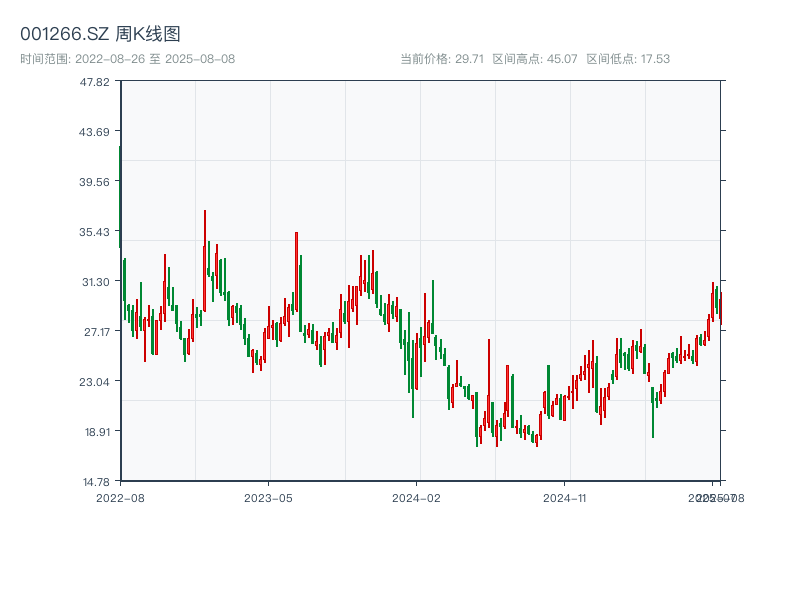Click the y-axis label 14.78
This screenshot has height=600, width=800.
click(x=96, y=482)
